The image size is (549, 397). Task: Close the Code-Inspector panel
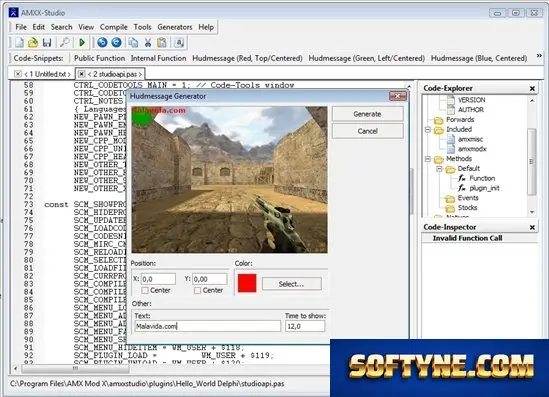[x=532, y=228]
